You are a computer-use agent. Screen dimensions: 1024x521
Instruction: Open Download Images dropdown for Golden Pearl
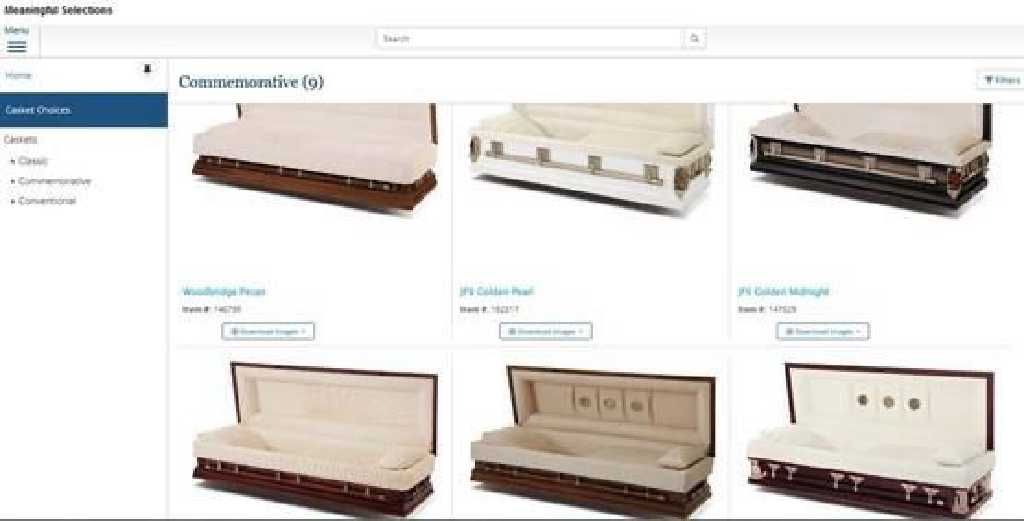546,332
